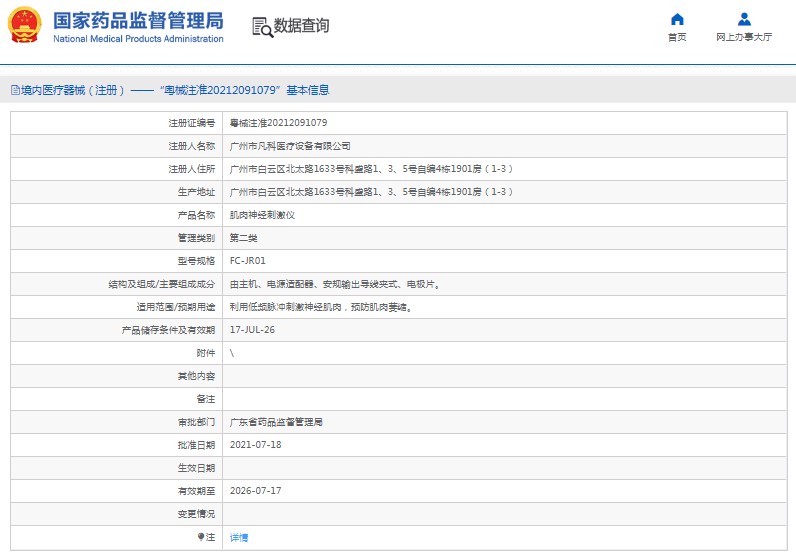796x556 pixels.
Task: Go to 首页 home icon
Action: [677, 19]
